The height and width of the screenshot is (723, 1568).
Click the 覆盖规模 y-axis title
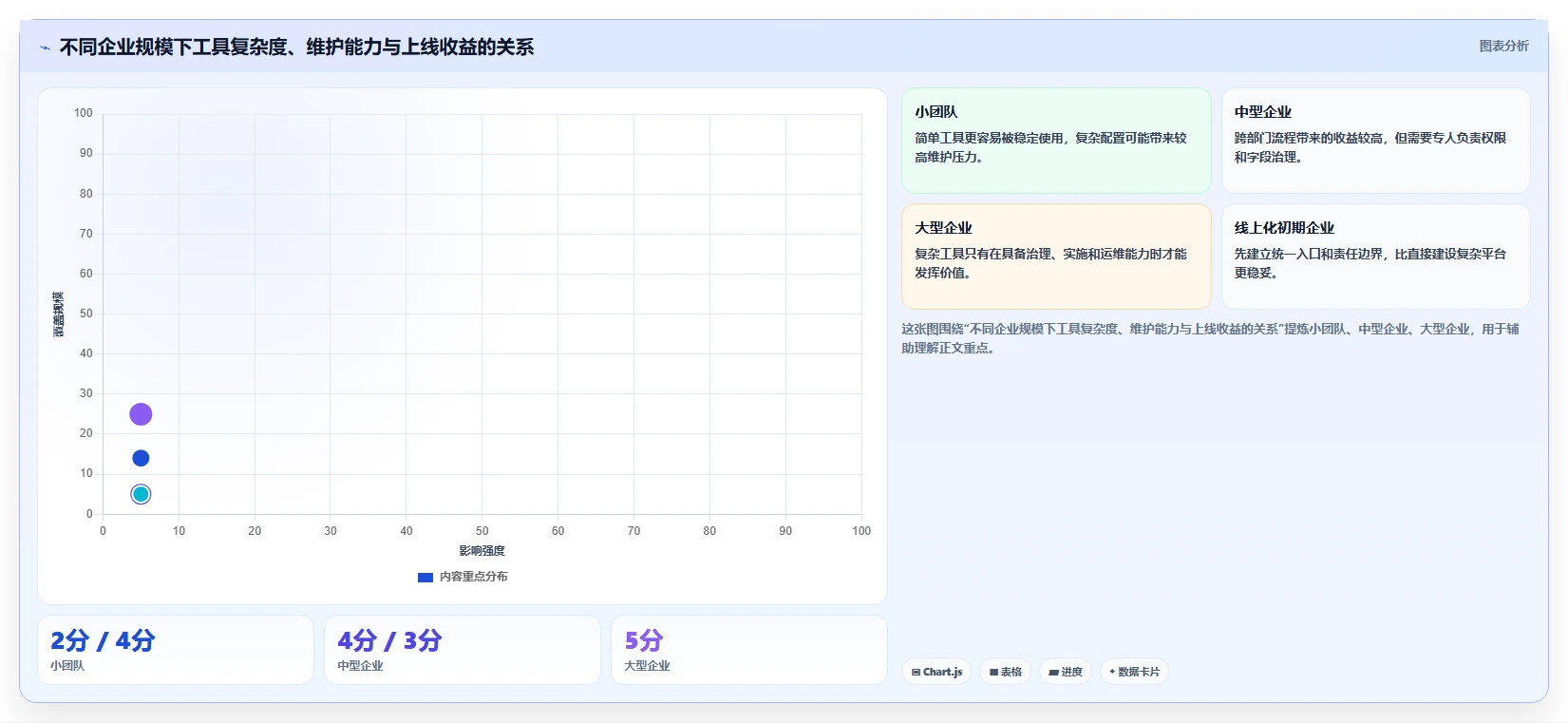[x=59, y=314]
